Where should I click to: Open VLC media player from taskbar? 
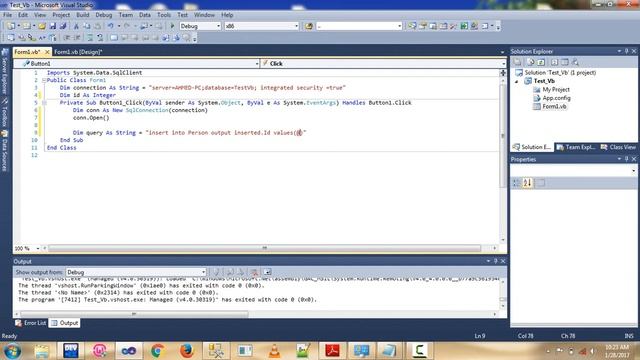click(274, 351)
